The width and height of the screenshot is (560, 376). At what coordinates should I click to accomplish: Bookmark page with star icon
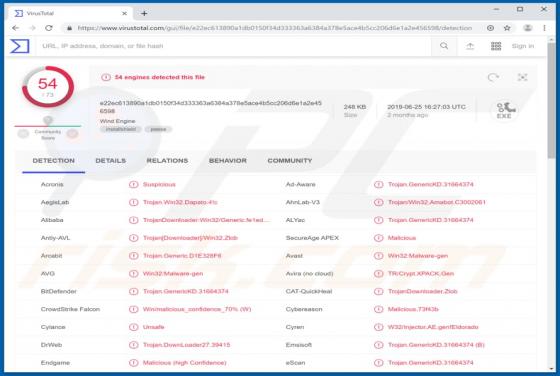(x=507, y=28)
